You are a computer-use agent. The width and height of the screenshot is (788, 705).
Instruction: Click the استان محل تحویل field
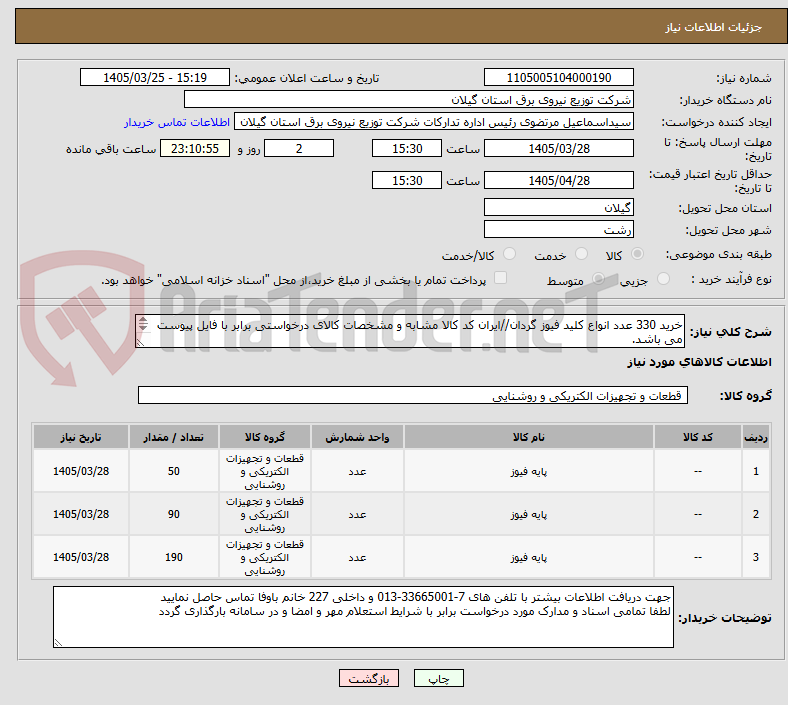tap(558, 207)
